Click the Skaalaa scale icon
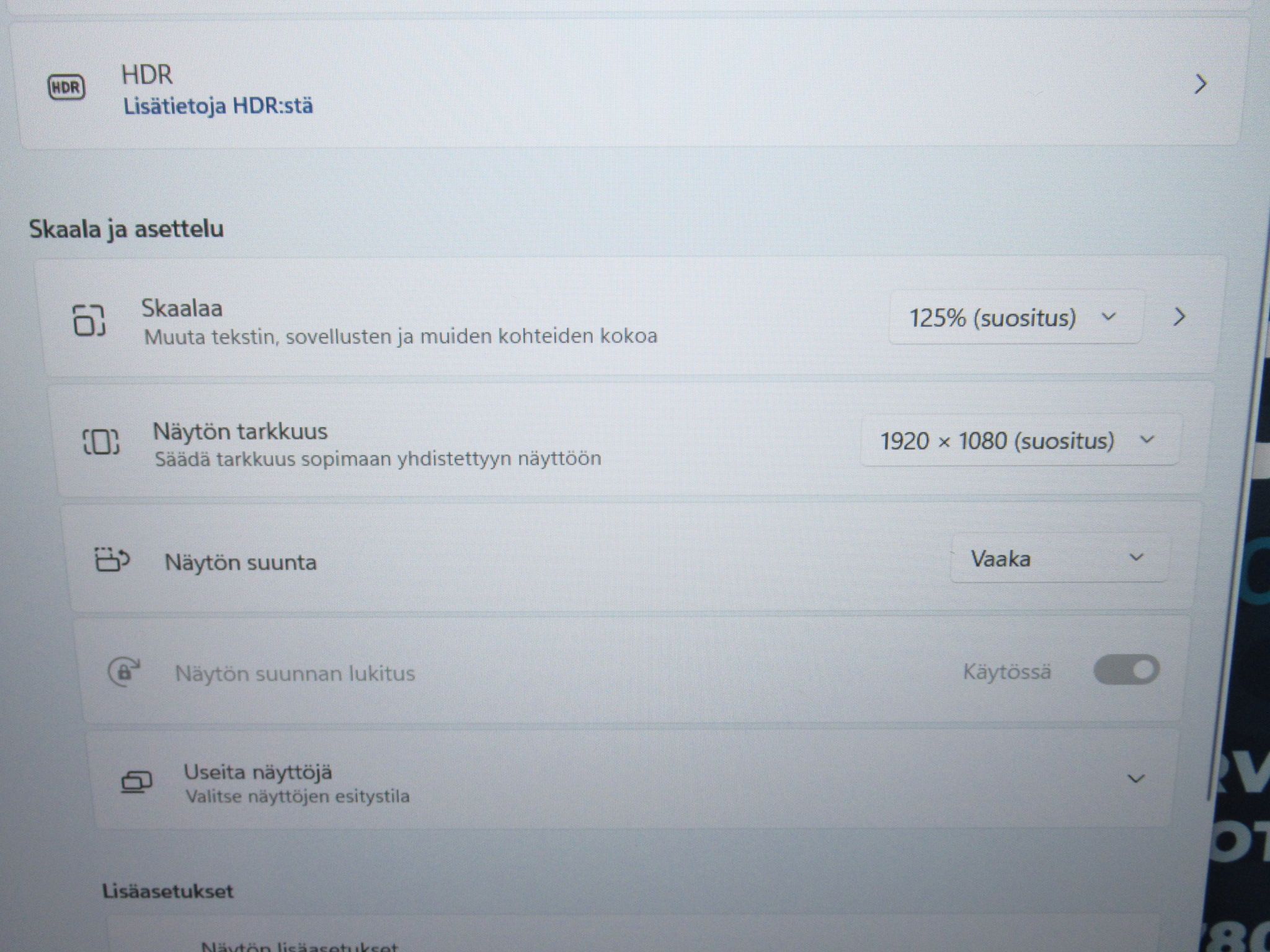This screenshot has height=952, width=1270. [89, 320]
